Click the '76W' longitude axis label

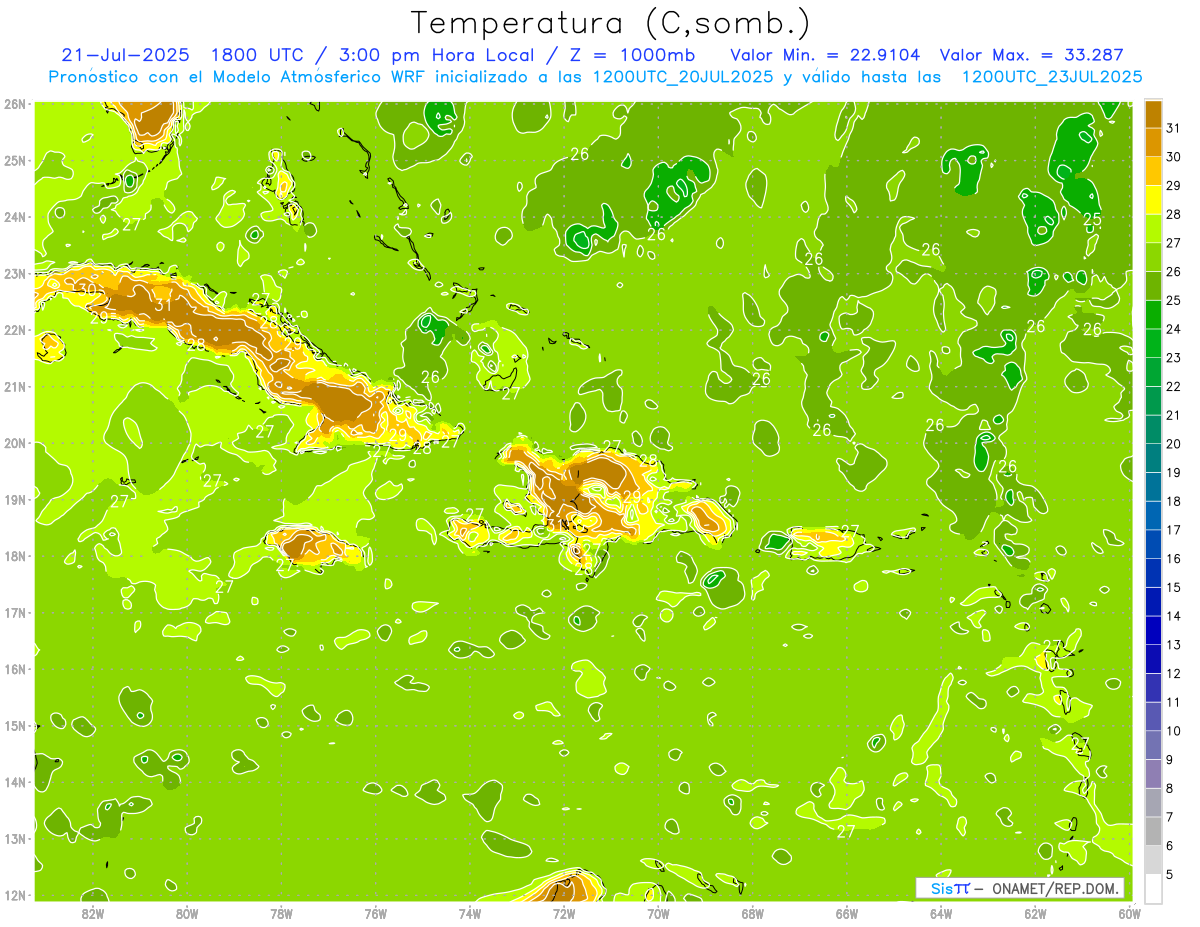(376, 913)
